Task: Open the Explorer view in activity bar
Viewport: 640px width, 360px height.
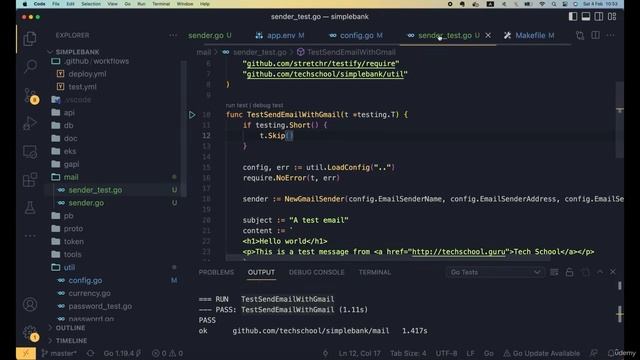Action: (30, 39)
